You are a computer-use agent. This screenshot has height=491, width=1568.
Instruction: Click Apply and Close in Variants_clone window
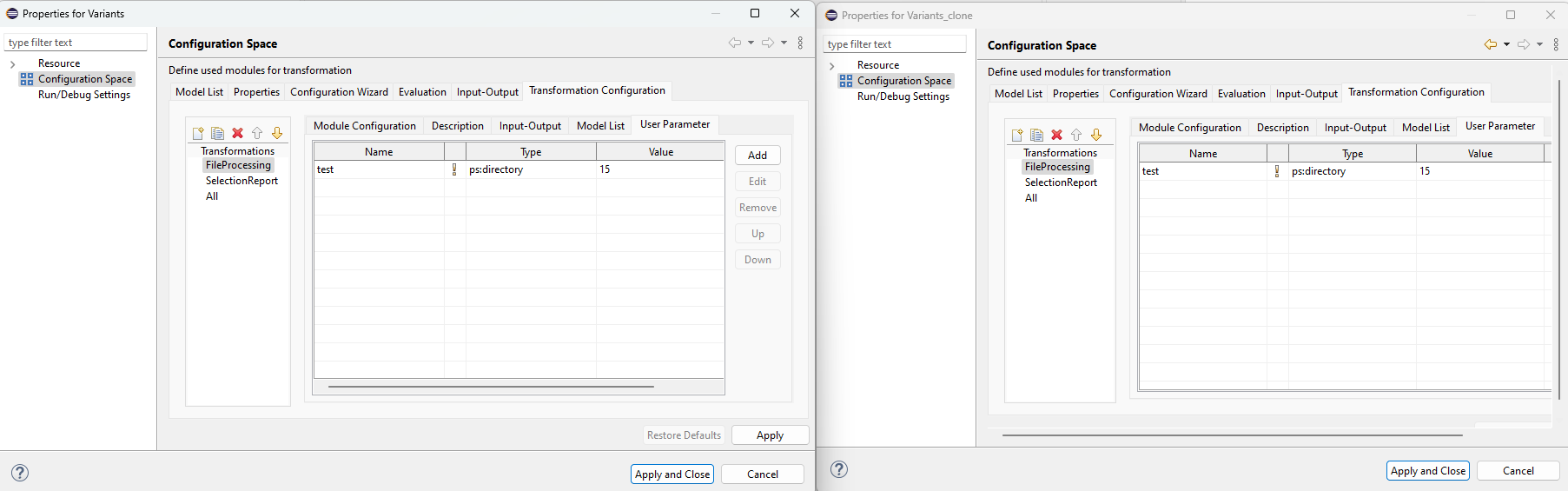pyautogui.click(x=1427, y=471)
